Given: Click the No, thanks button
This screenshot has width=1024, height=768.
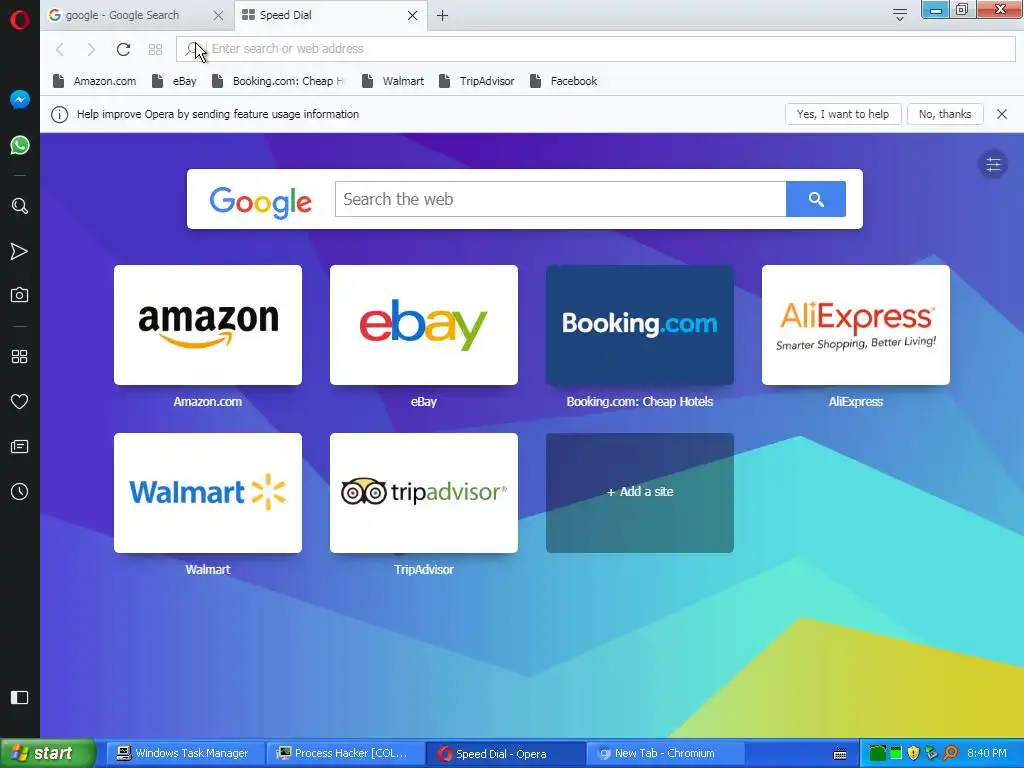Looking at the screenshot, I should click(945, 114).
